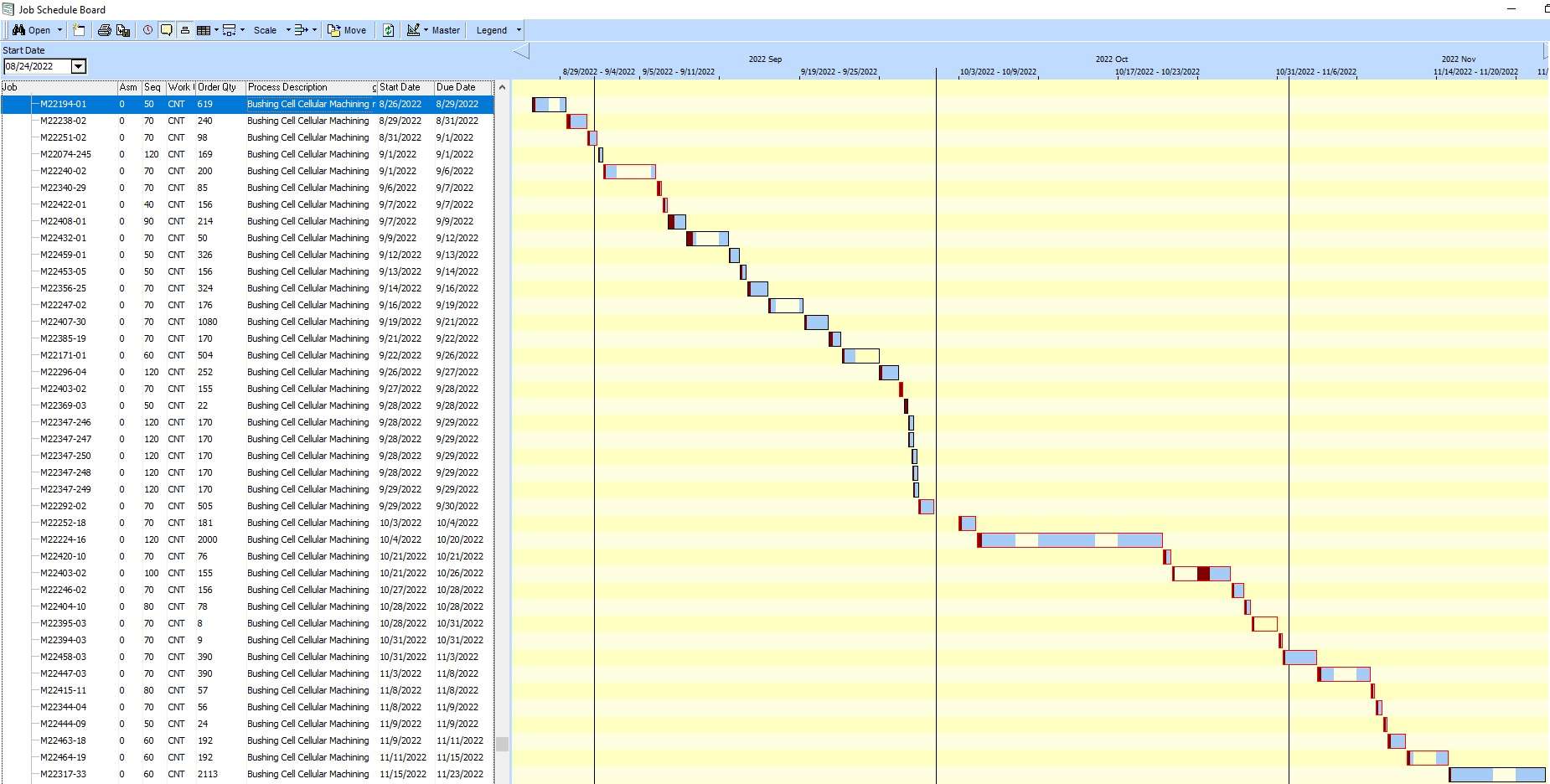The width and height of the screenshot is (1550, 784).
Task: Click the save-copy disk icon
Action: point(123,30)
